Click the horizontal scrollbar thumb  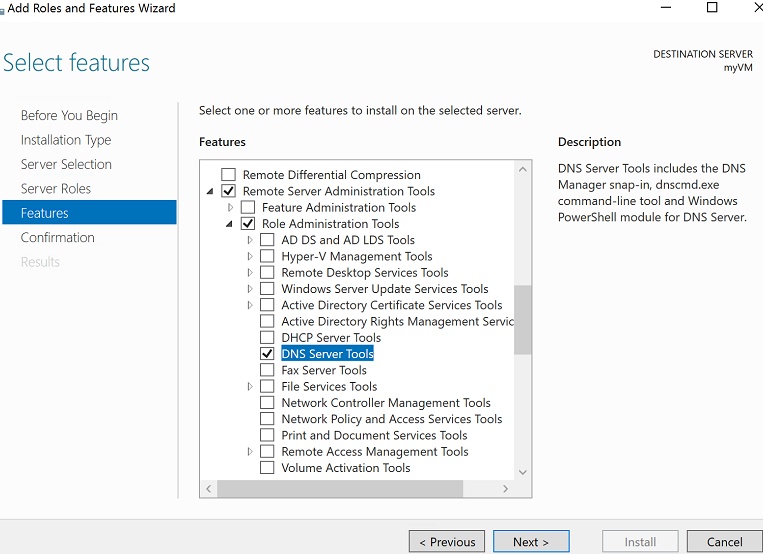coord(340,489)
